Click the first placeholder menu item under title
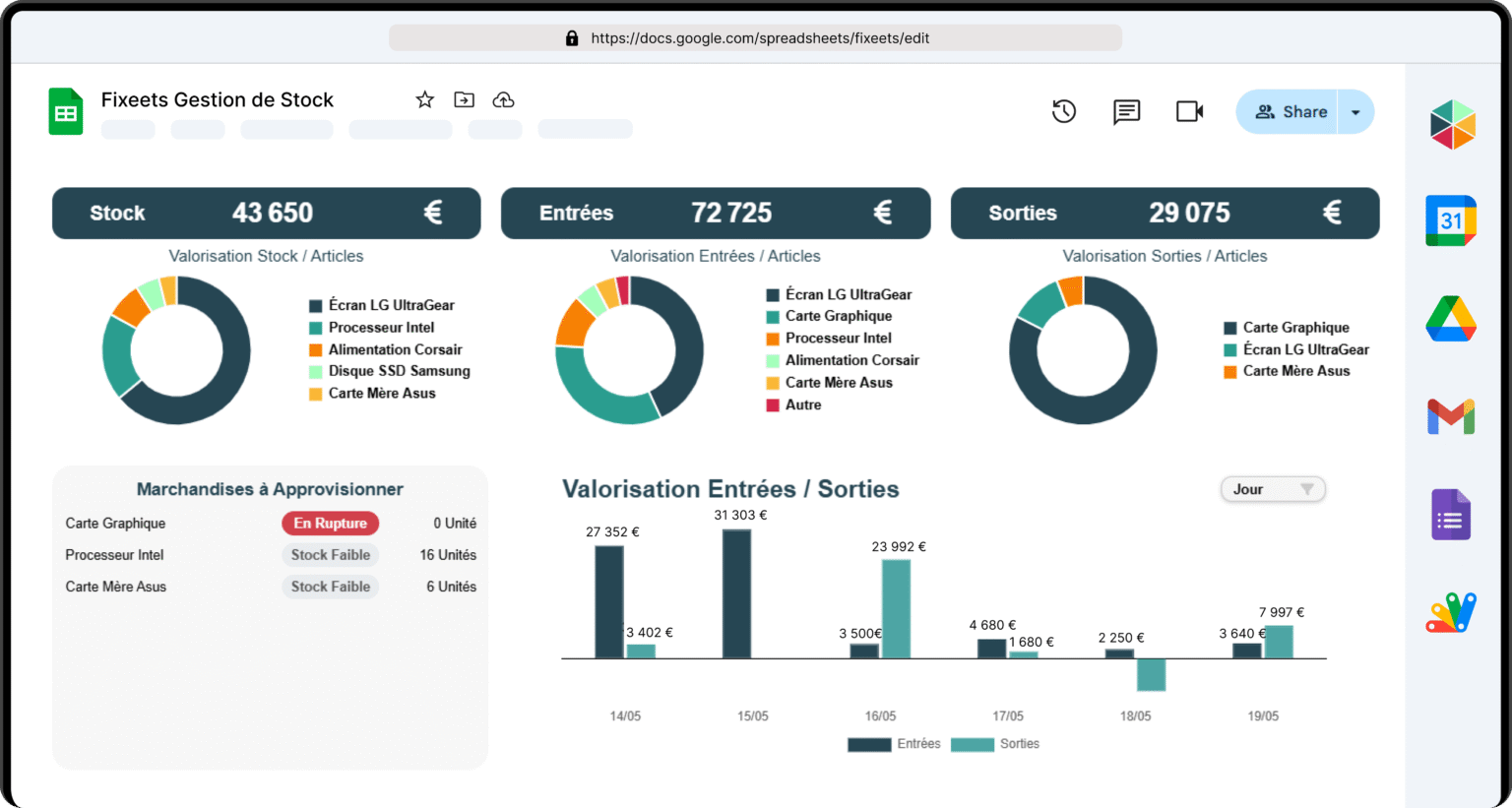Image resolution: width=1512 pixels, height=808 pixels. coord(128,130)
